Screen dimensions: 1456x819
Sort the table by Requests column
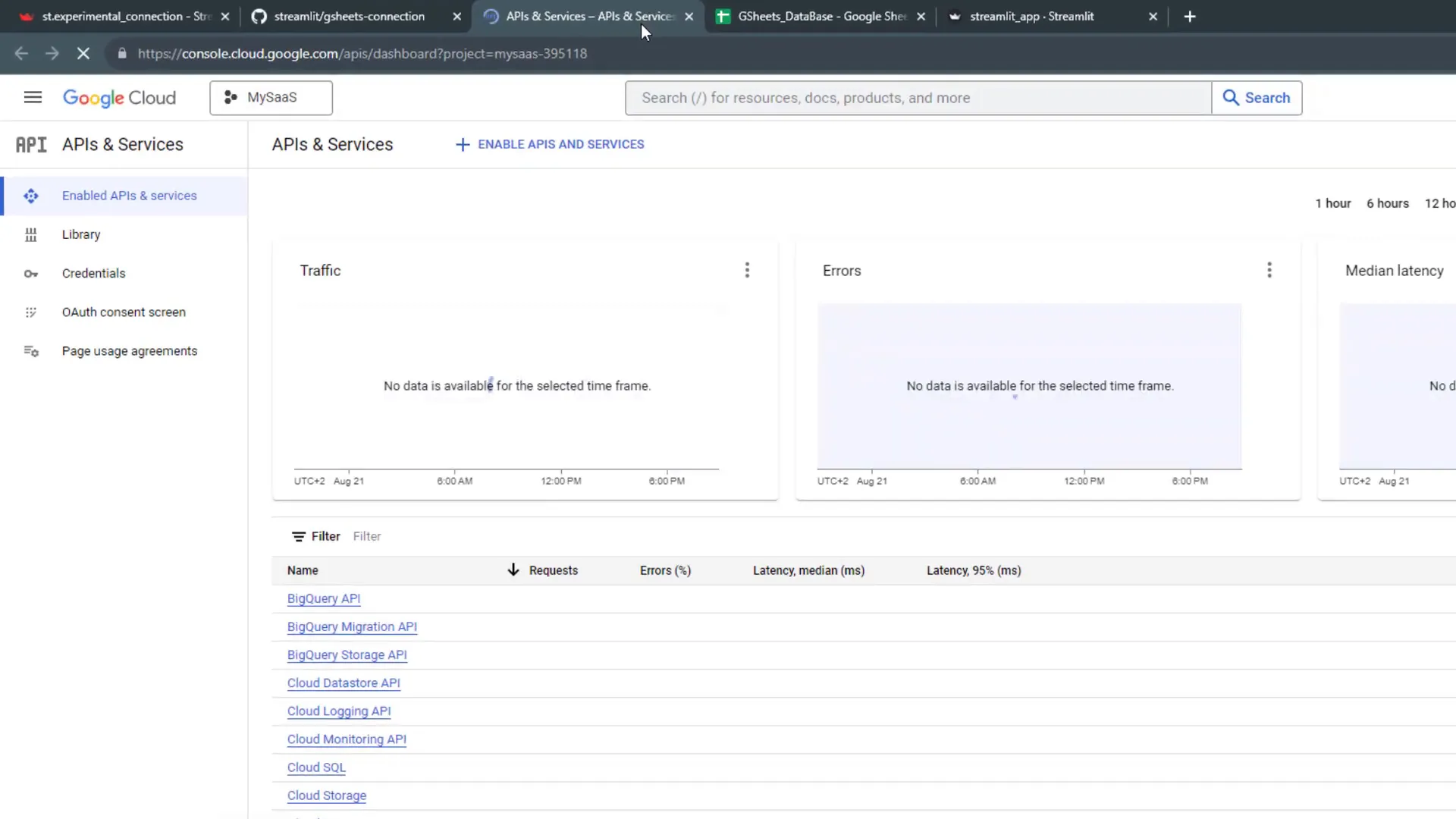pos(554,570)
